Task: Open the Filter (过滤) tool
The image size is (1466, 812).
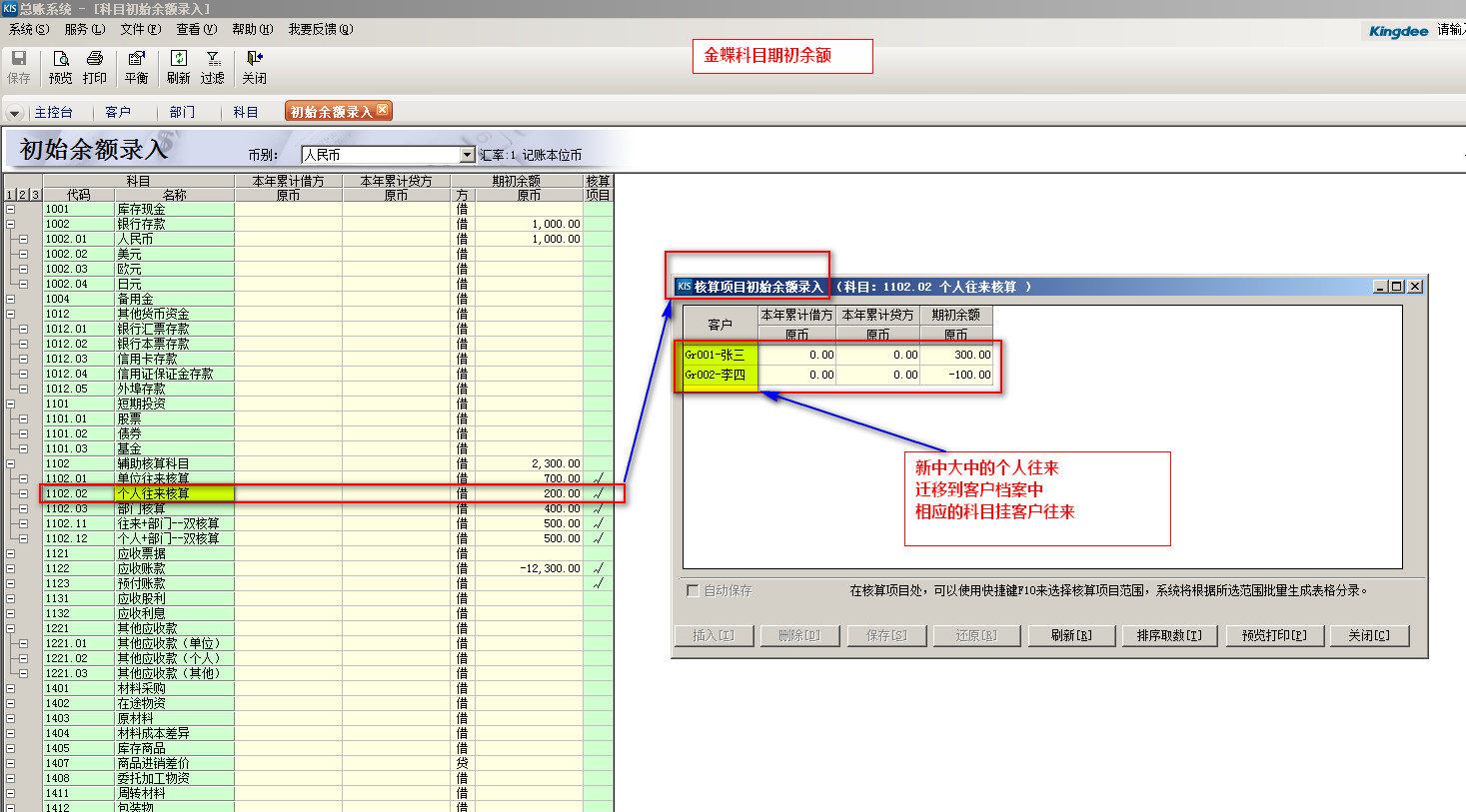Action: pos(213,66)
